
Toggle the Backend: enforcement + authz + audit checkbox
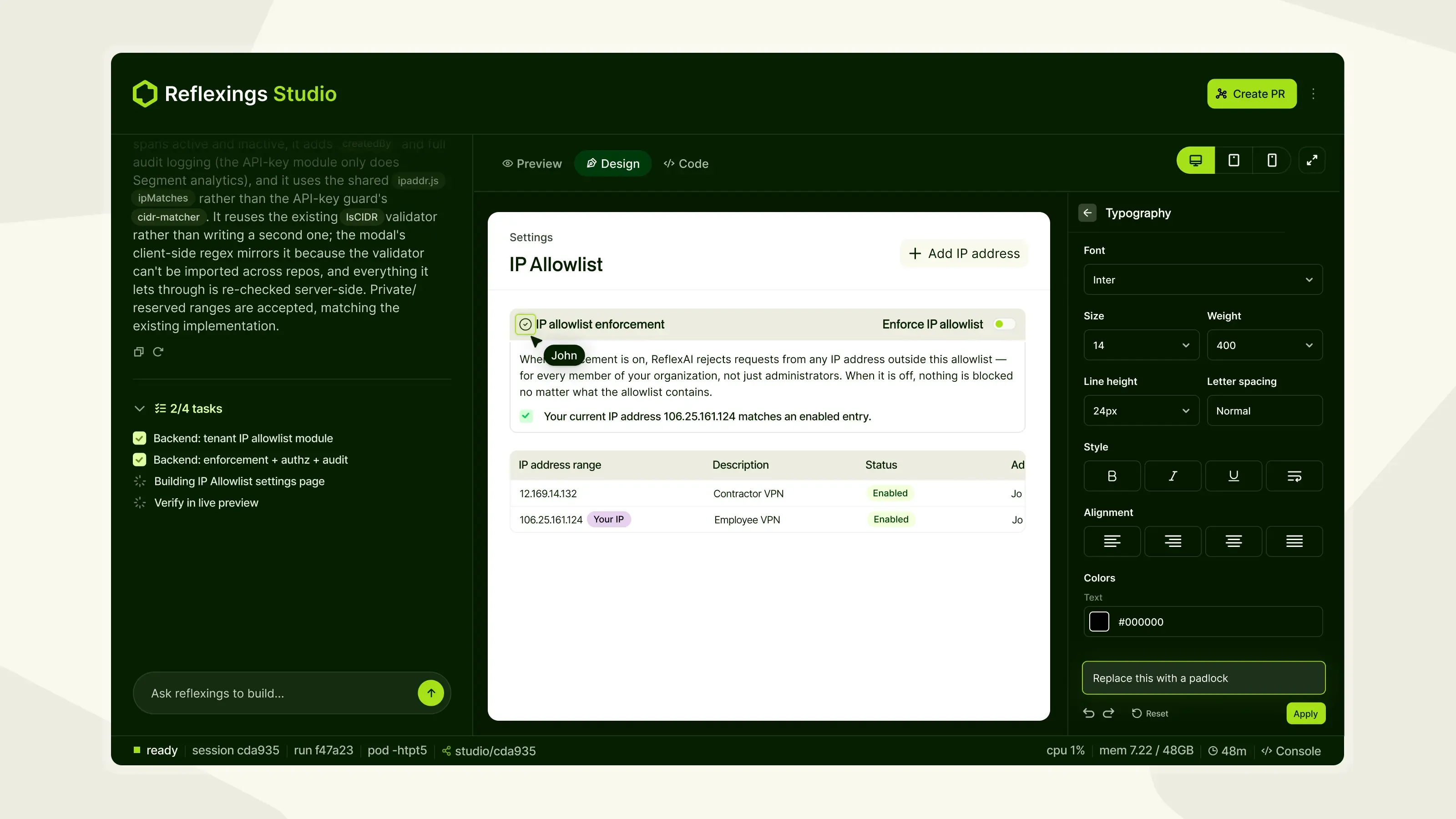pos(139,460)
